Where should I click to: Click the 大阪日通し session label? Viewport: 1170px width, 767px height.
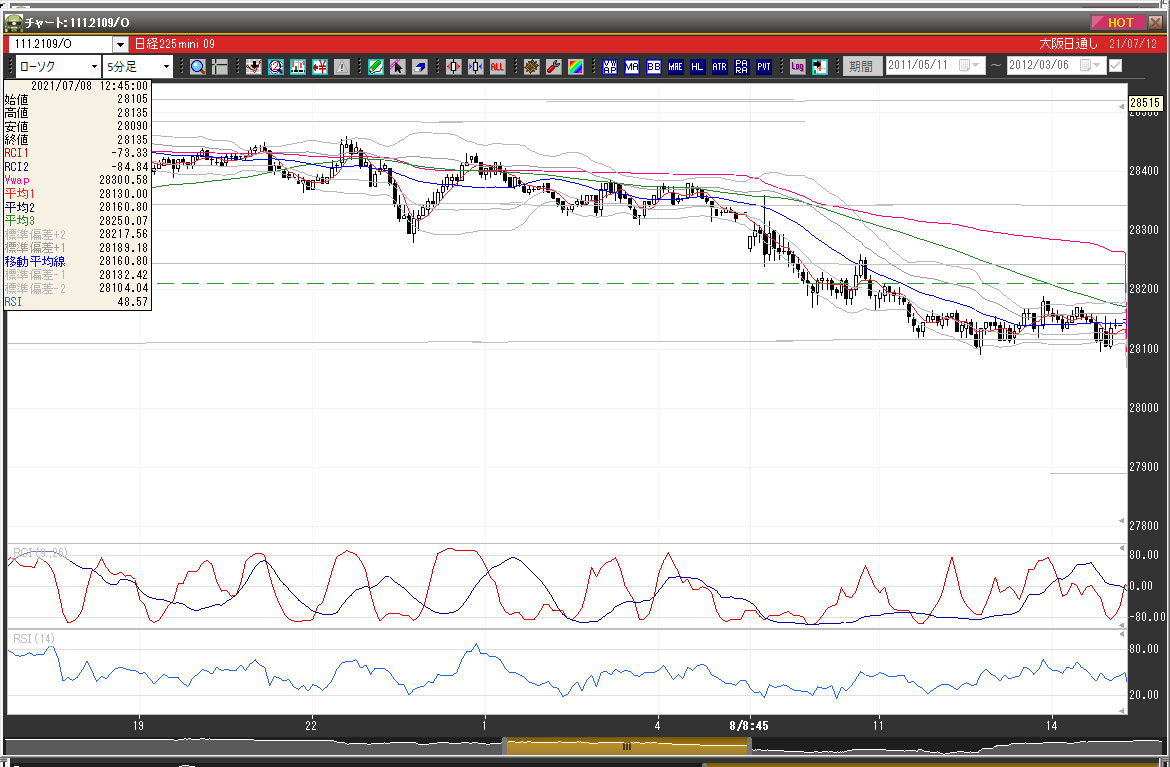point(1069,44)
